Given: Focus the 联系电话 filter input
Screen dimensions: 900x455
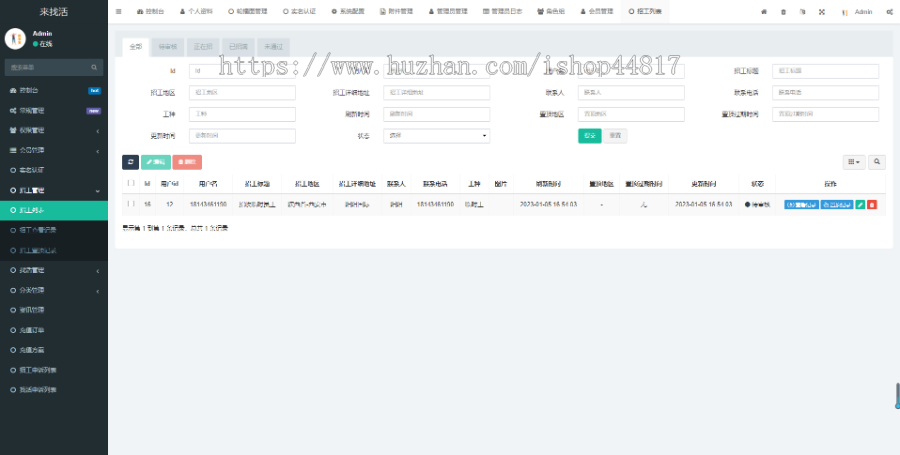Looking at the screenshot, I should [x=825, y=92].
